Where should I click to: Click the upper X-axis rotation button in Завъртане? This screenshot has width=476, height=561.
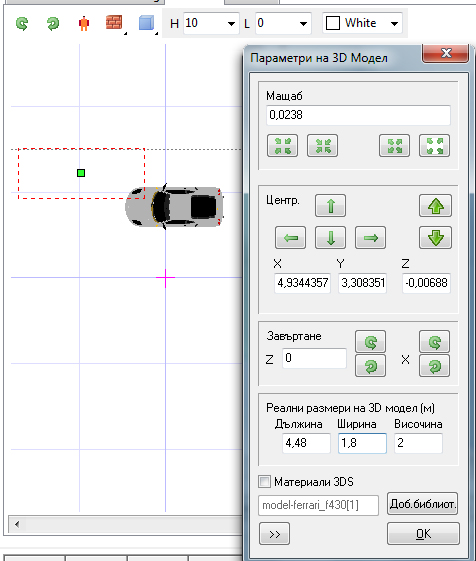434,342
